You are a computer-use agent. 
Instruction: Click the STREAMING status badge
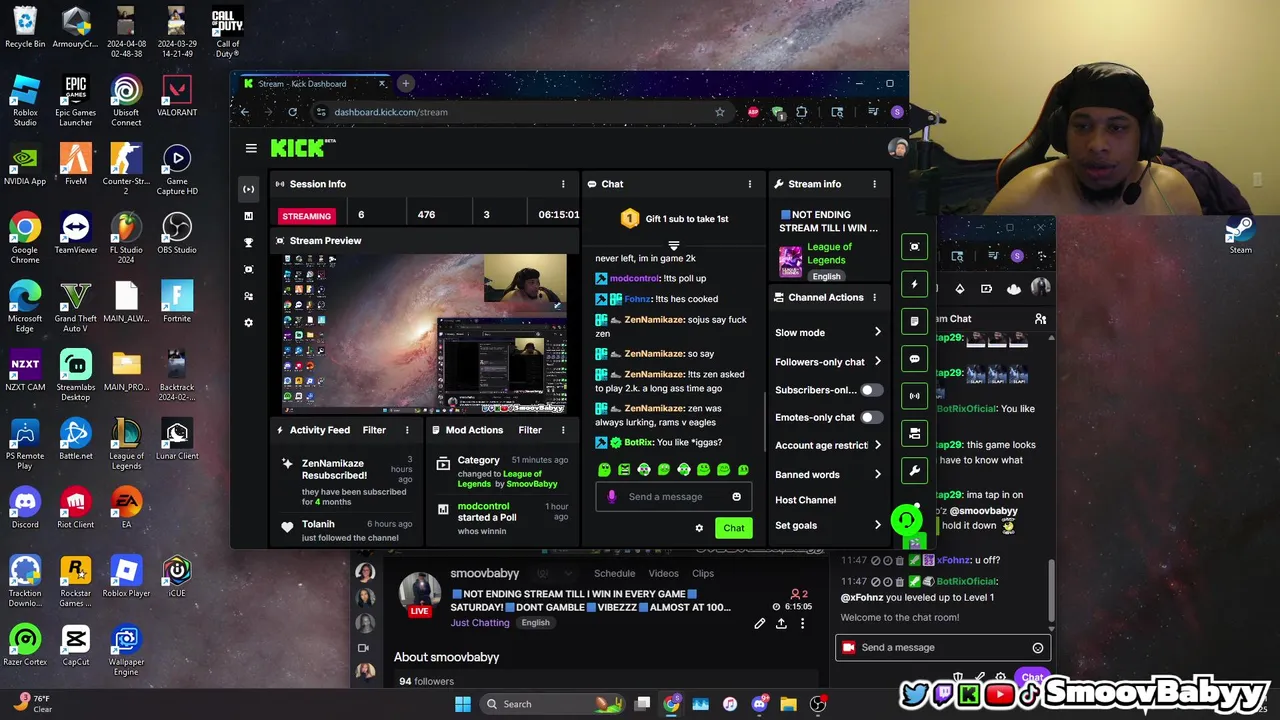[306, 216]
